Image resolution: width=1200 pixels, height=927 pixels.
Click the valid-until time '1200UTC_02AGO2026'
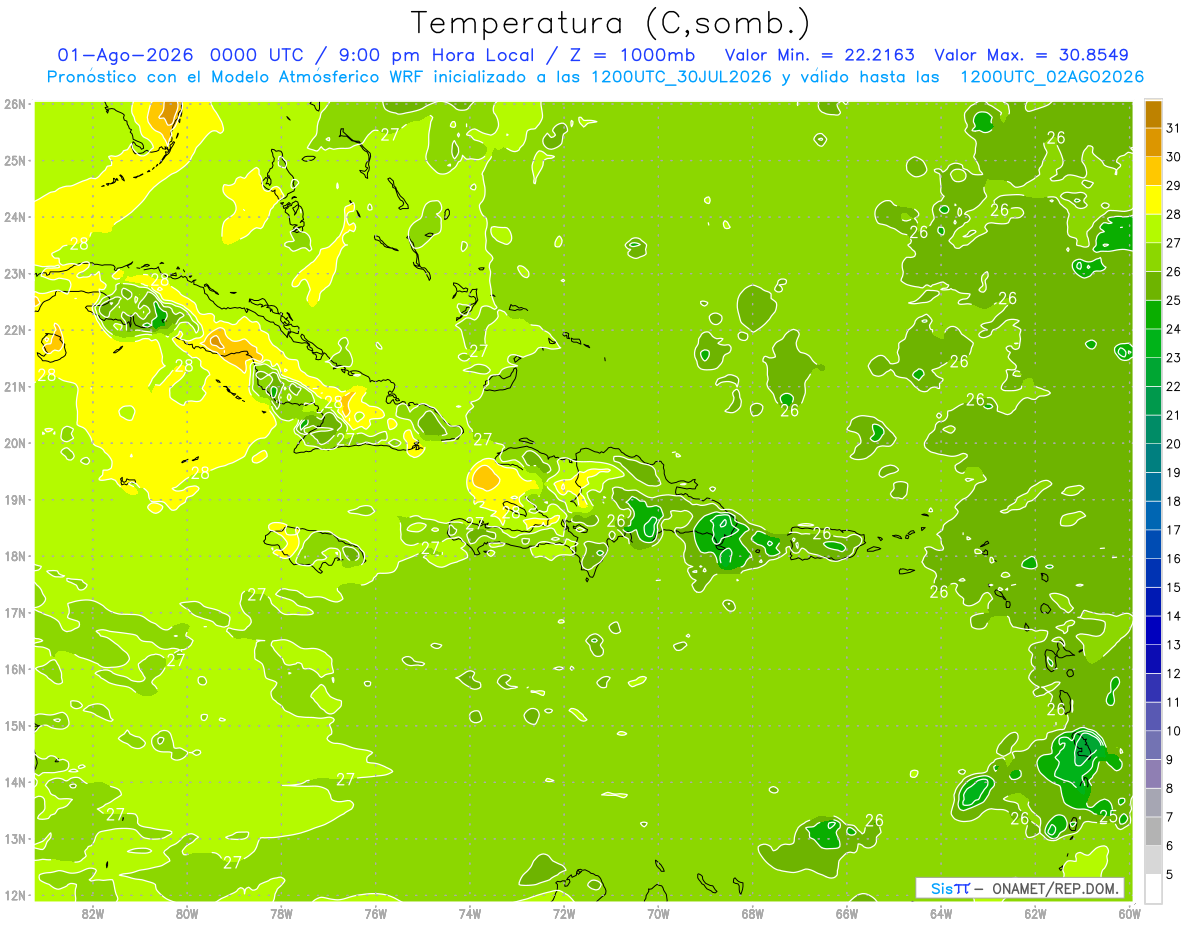tap(1052, 77)
